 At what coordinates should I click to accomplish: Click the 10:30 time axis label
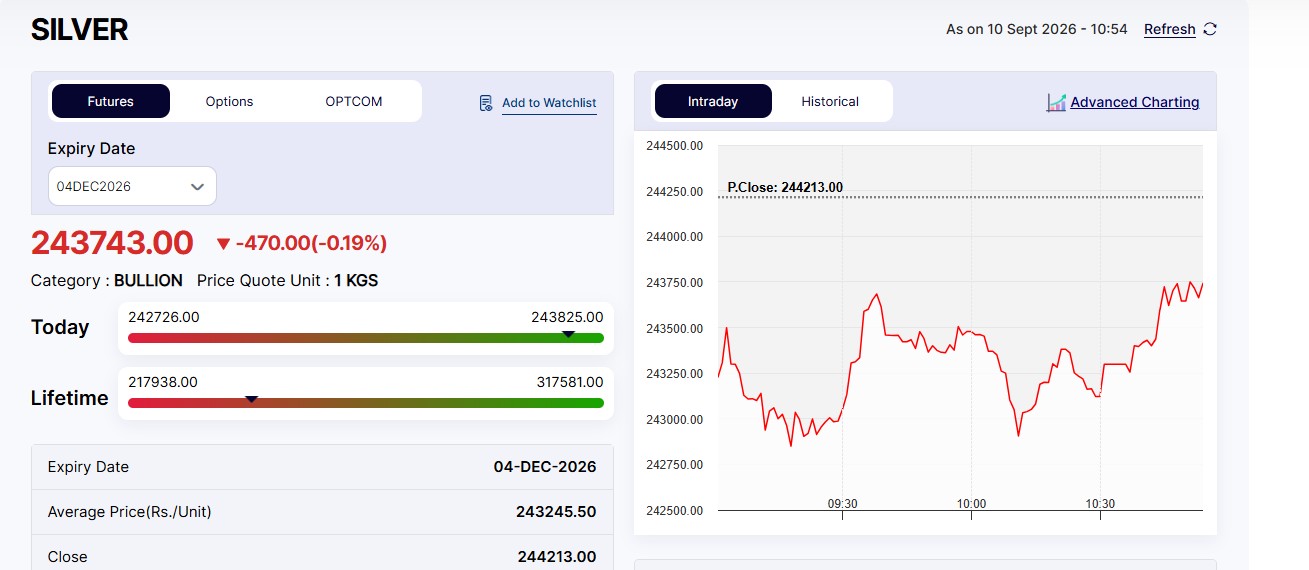pyautogui.click(x=1100, y=504)
